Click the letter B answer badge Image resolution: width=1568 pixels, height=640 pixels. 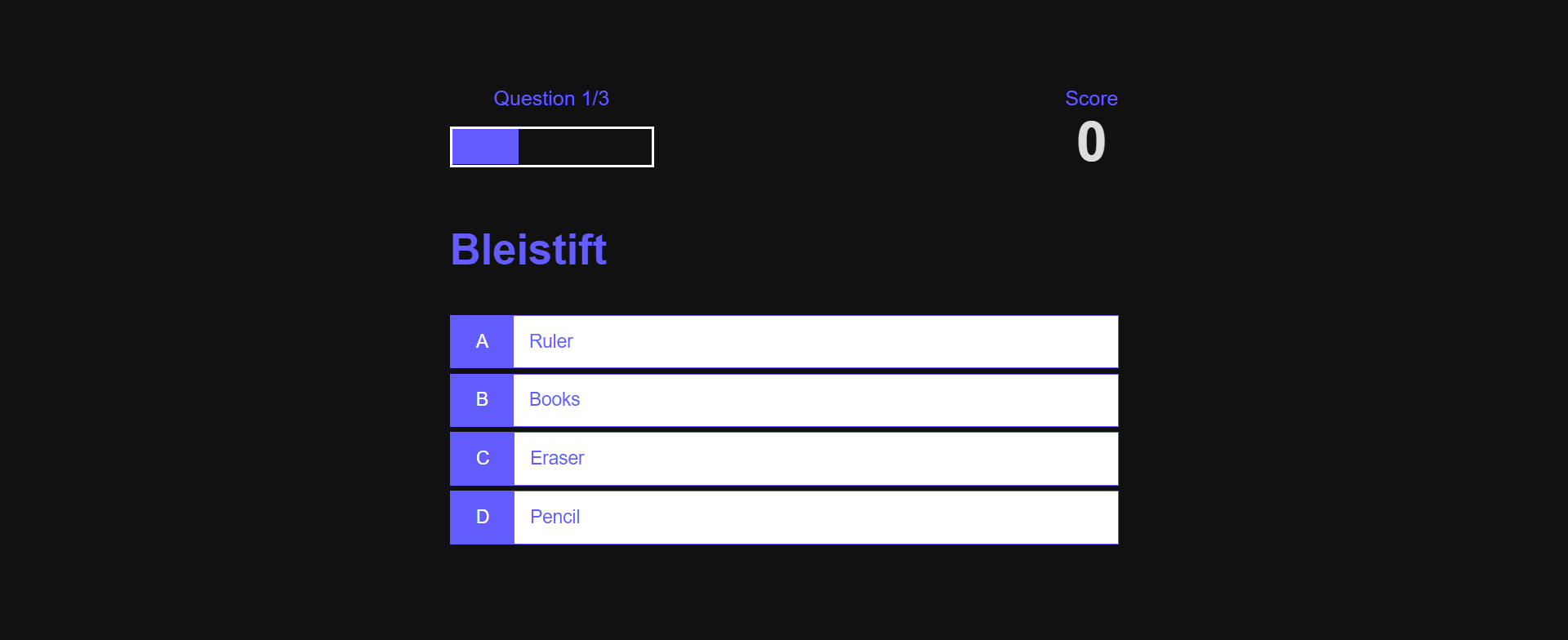coord(482,400)
